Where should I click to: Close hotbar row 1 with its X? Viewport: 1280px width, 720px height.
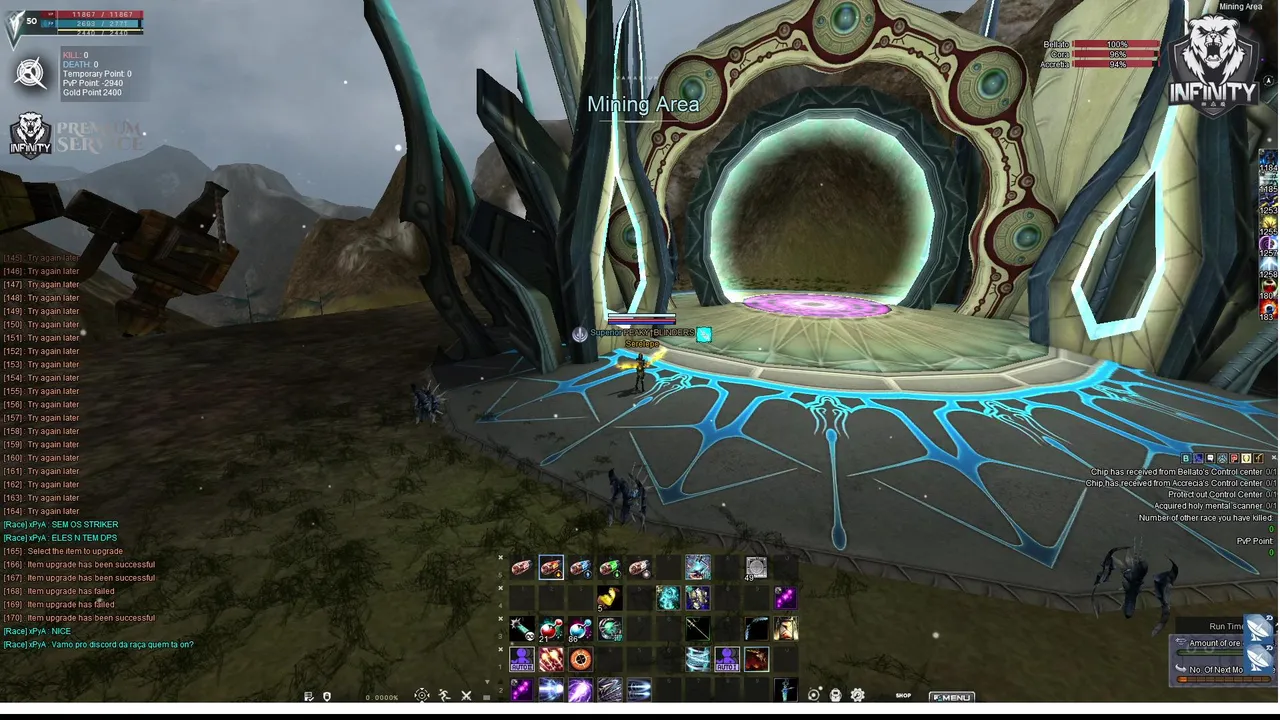tap(500, 649)
